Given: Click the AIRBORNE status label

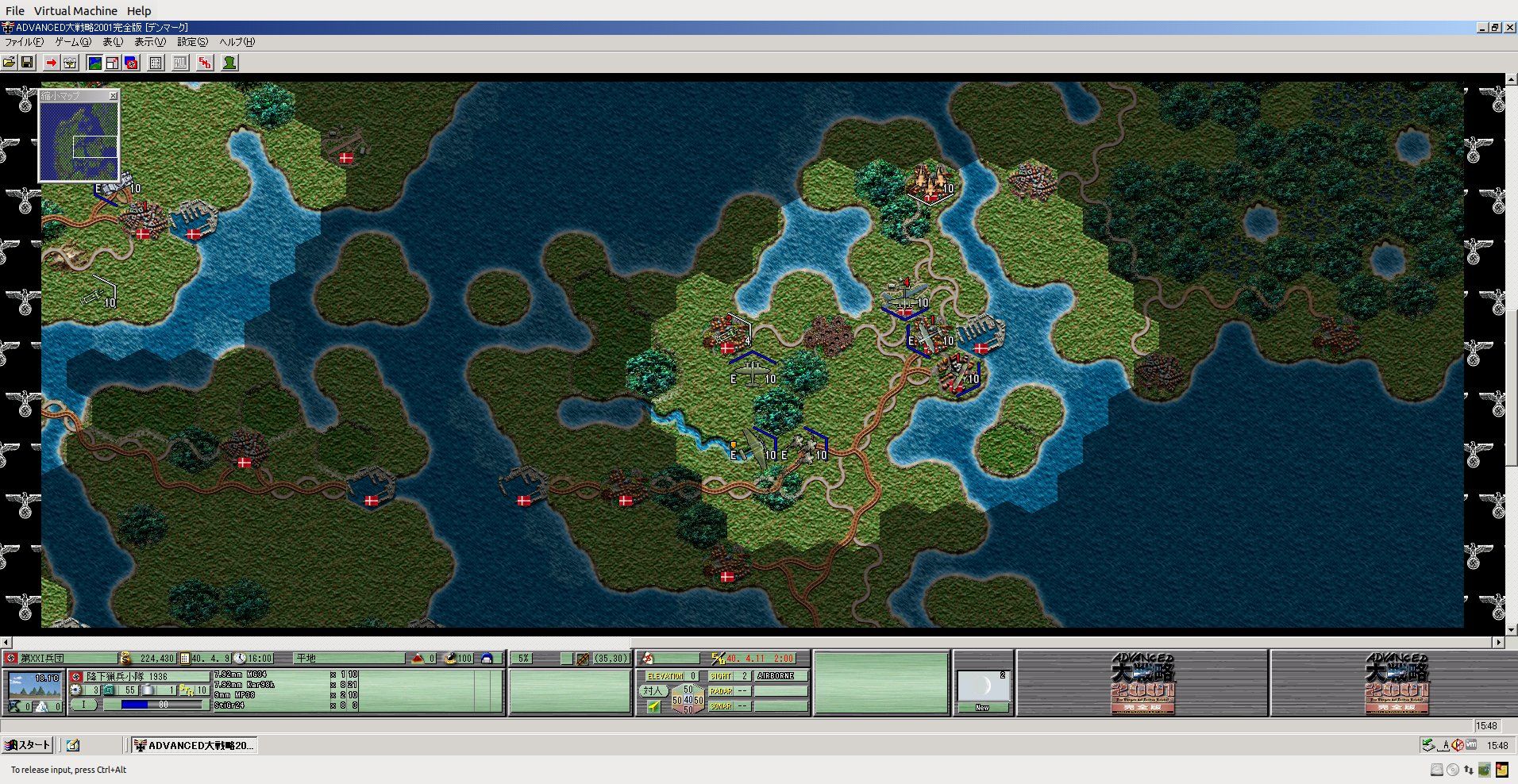Looking at the screenshot, I should pyautogui.click(x=776, y=676).
